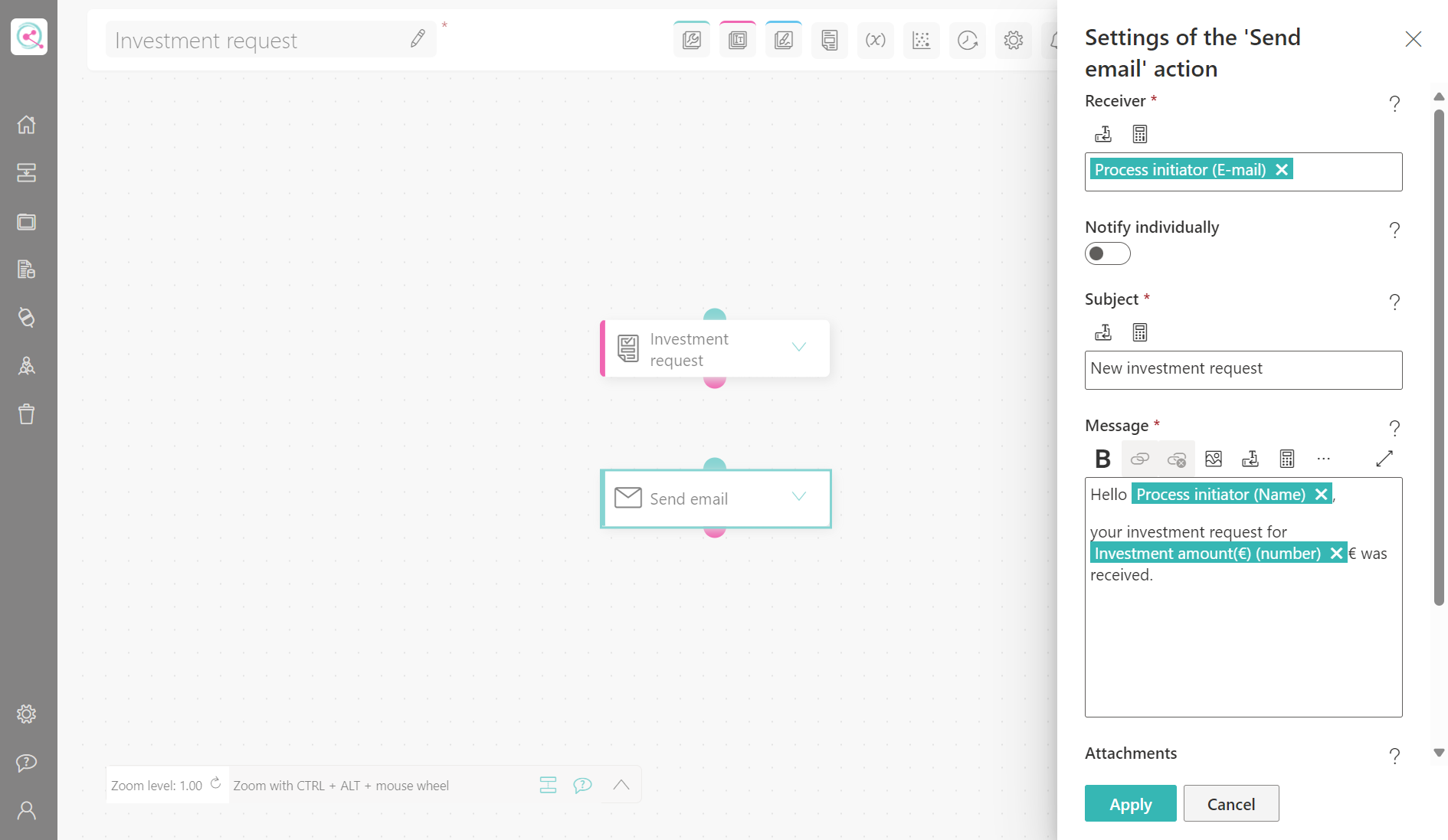
Task: Click the second form toolbar icon with the pink bar
Action: tap(738, 40)
